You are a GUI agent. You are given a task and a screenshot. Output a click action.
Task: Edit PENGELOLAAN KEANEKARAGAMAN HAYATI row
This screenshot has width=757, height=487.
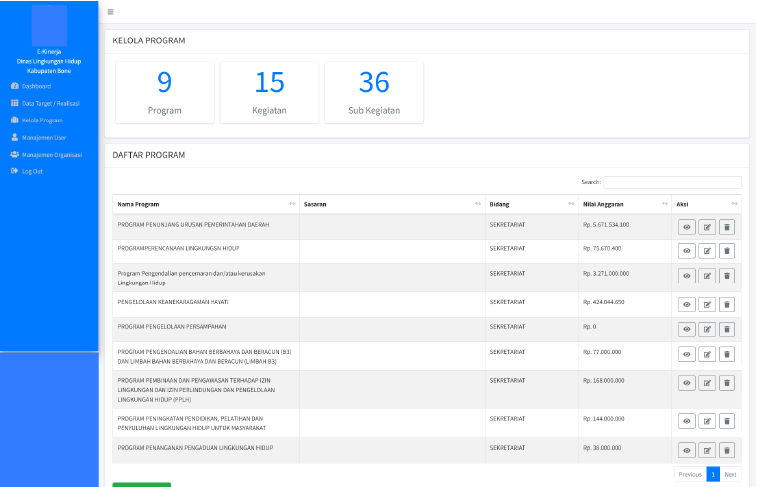click(x=707, y=304)
